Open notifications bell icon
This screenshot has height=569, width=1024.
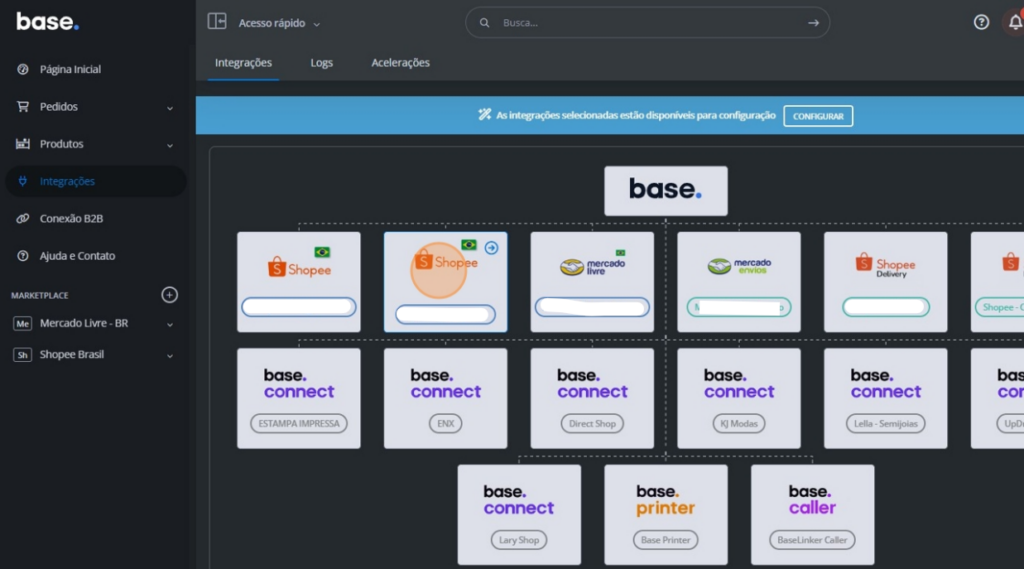click(1014, 22)
